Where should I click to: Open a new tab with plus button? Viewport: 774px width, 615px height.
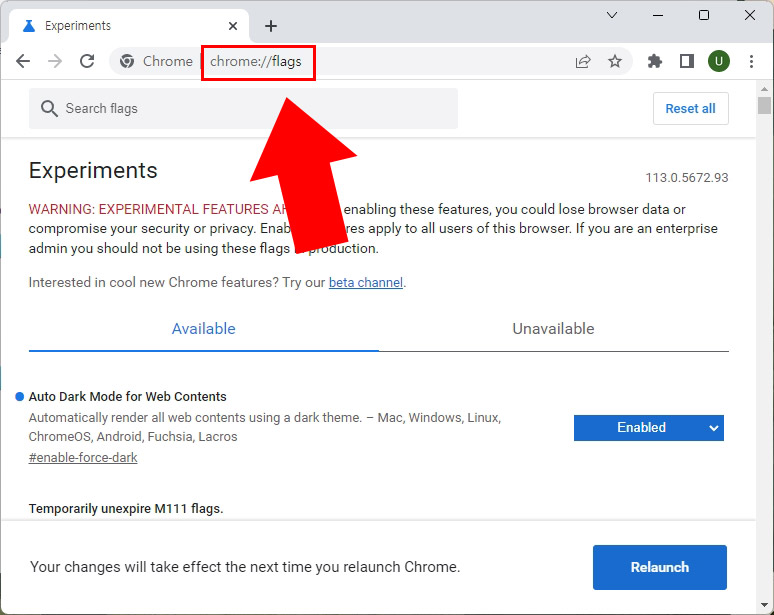click(271, 26)
